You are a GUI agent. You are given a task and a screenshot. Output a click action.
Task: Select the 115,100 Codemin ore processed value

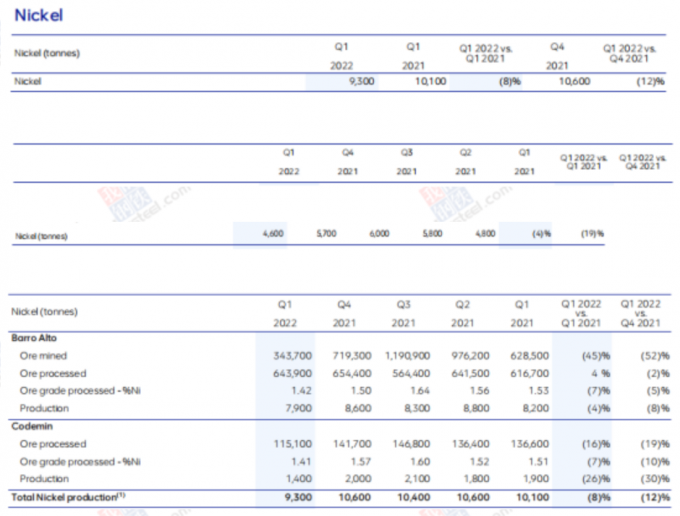click(x=293, y=443)
